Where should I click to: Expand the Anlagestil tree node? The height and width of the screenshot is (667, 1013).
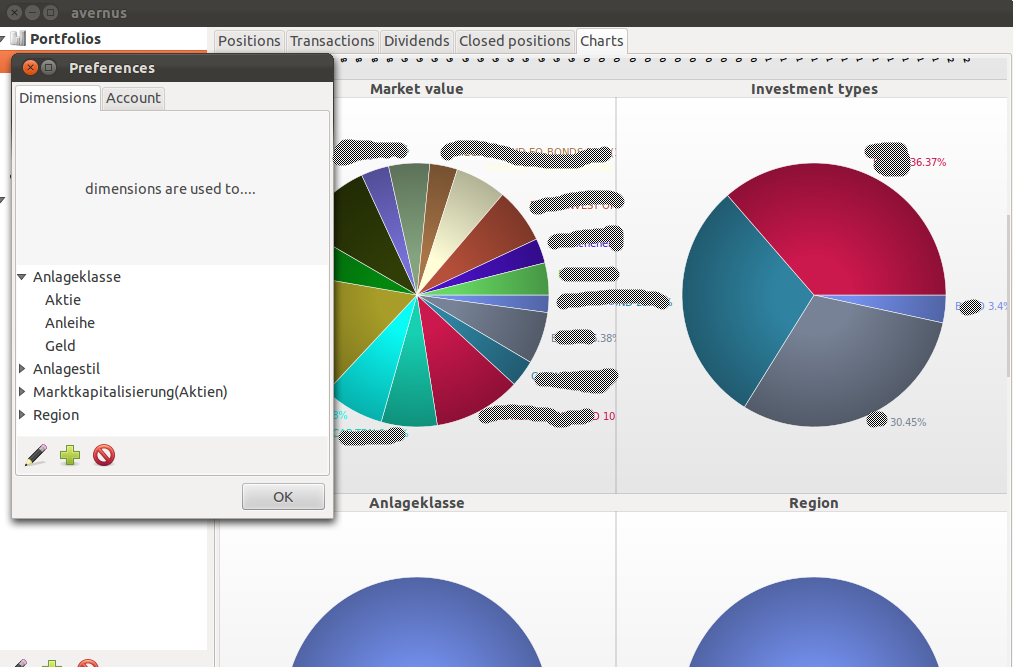[21, 368]
